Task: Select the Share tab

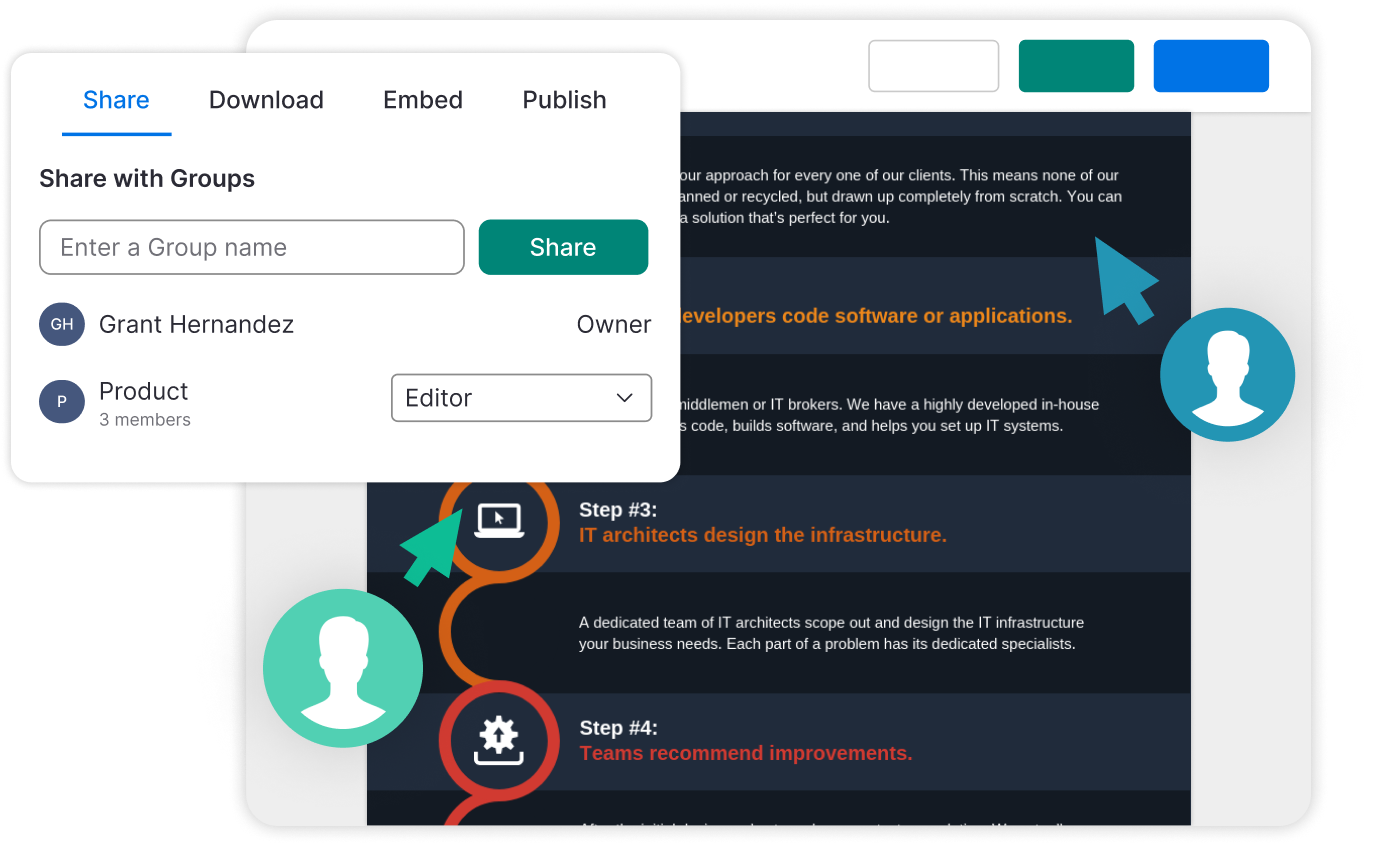Action: tap(116, 100)
